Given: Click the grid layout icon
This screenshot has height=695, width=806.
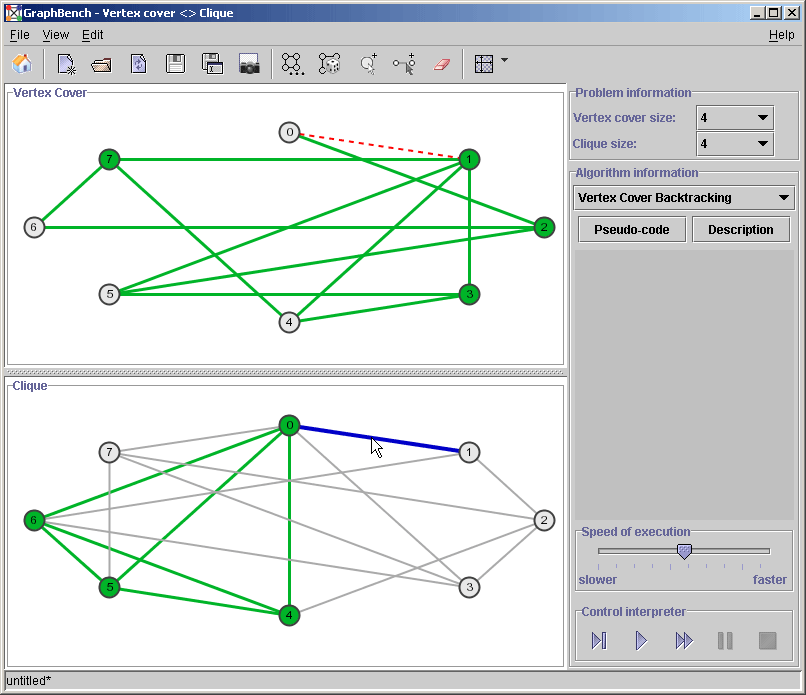Looking at the screenshot, I should pyautogui.click(x=484, y=64).
